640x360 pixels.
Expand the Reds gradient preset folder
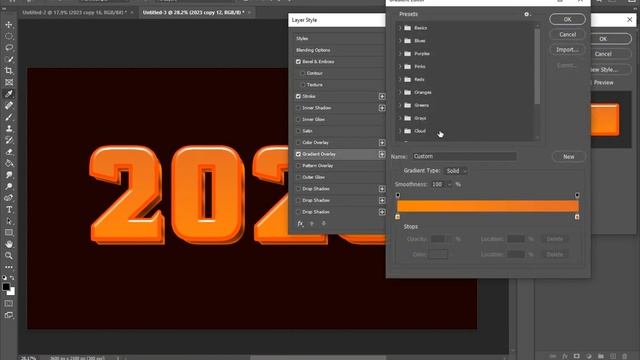(x=400, y=80)
